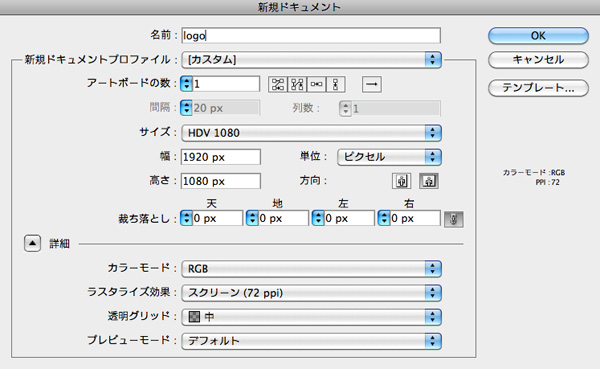Open the カラーモード RGB dropdown
This screenshot has width=600, height=369.
pos(311,269)
